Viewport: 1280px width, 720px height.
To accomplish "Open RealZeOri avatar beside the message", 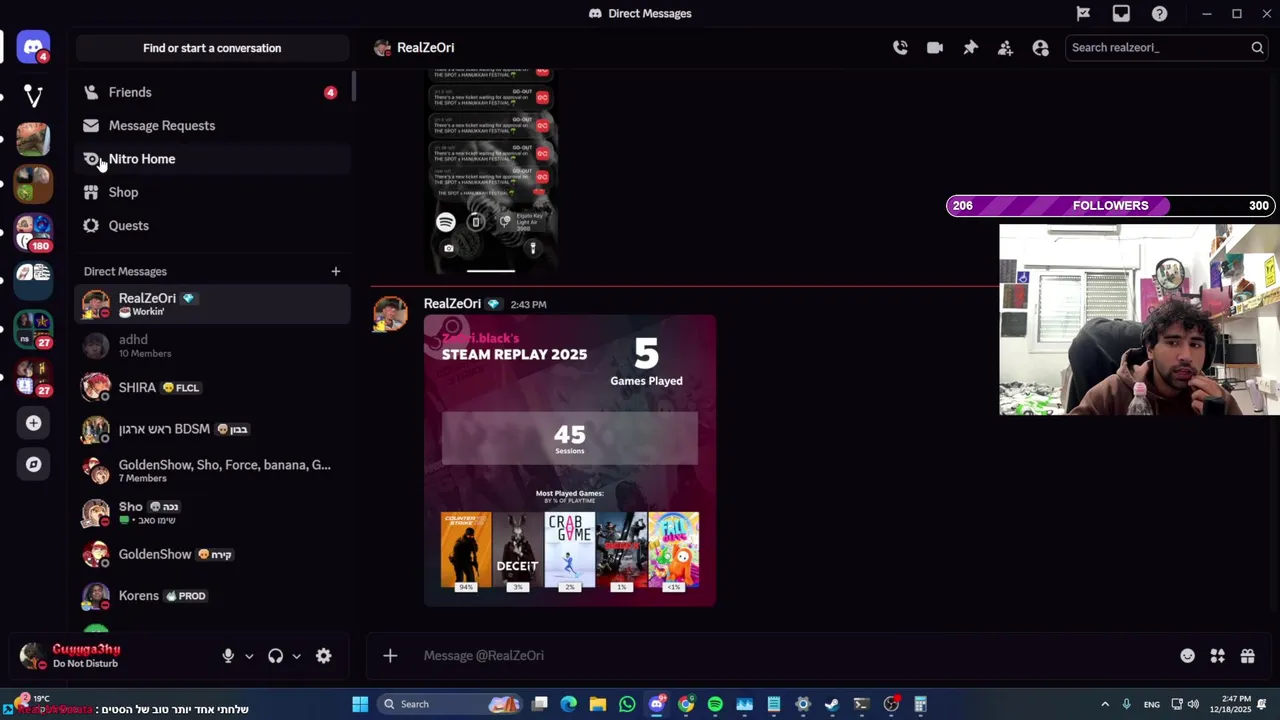I will pos(390,313).
